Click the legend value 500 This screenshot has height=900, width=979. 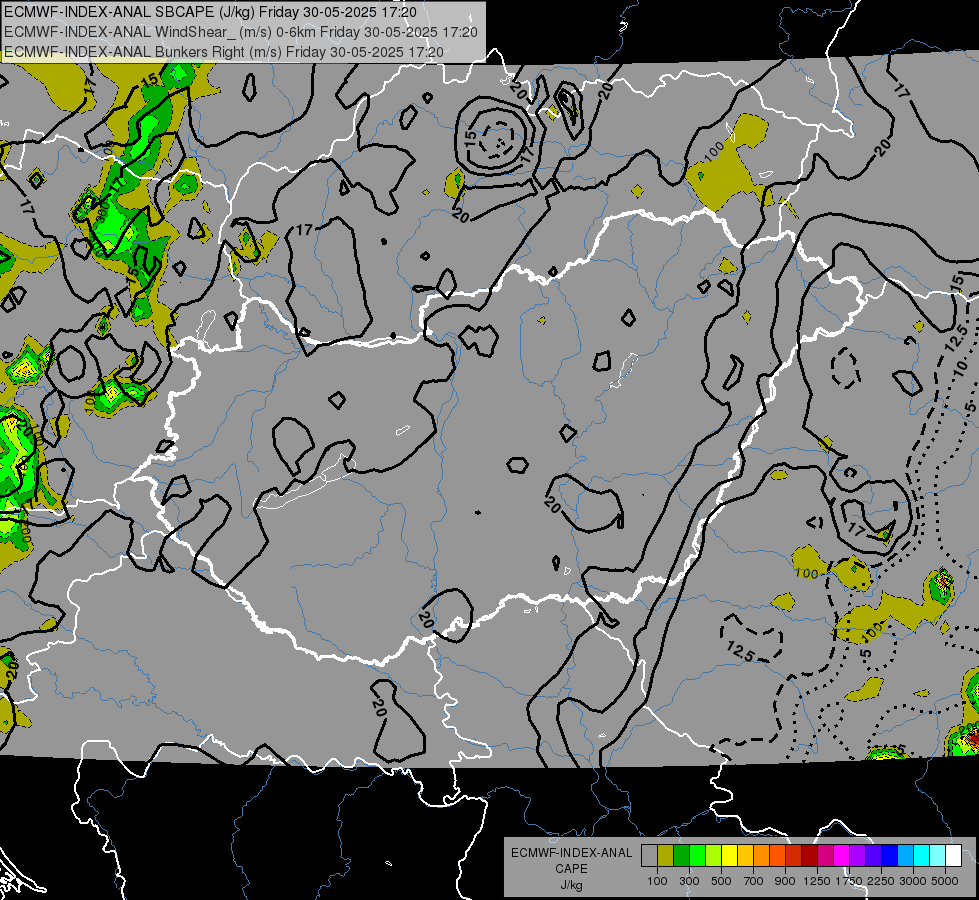[721, 881]
